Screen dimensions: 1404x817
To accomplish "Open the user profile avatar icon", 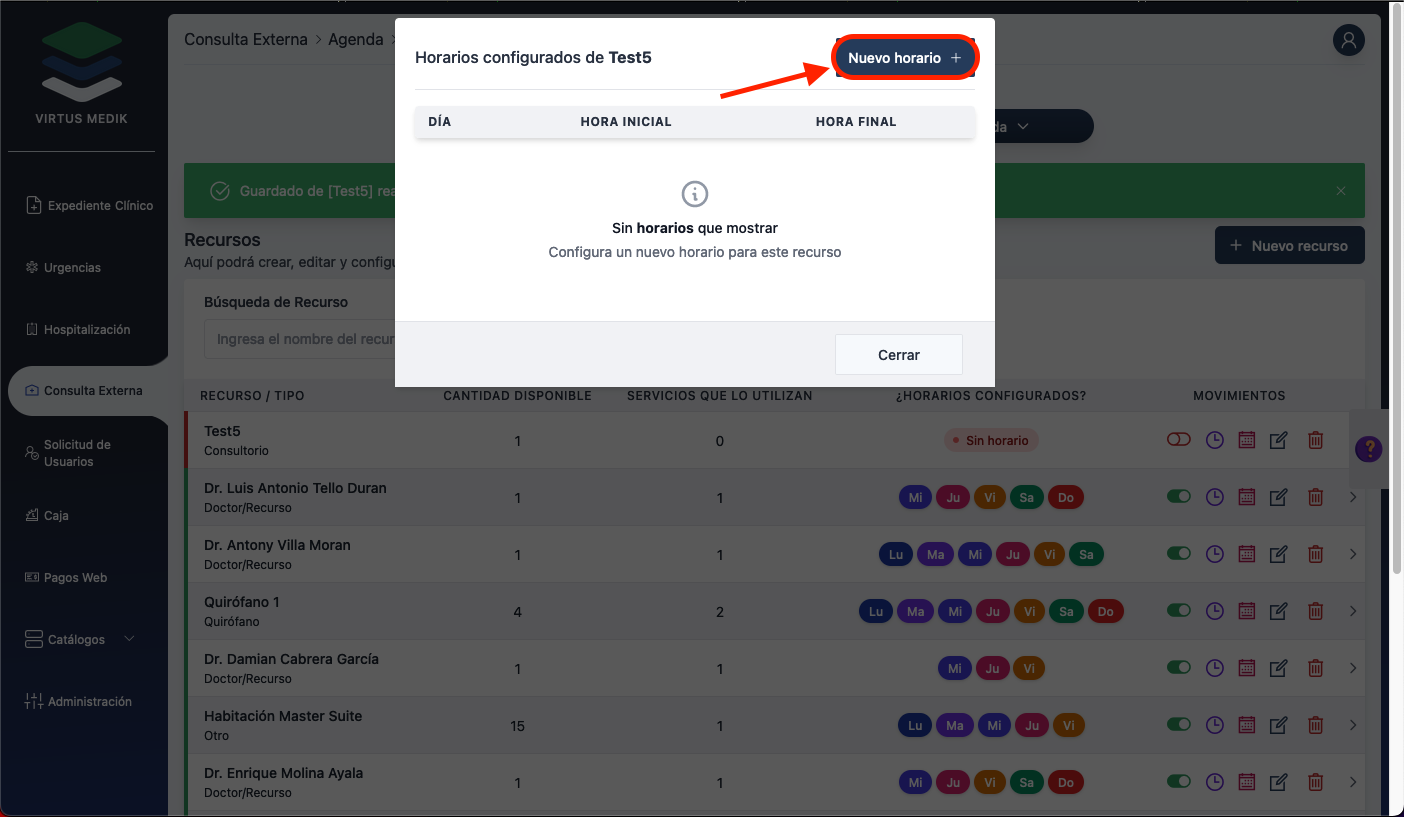I will pos(1348,41).
